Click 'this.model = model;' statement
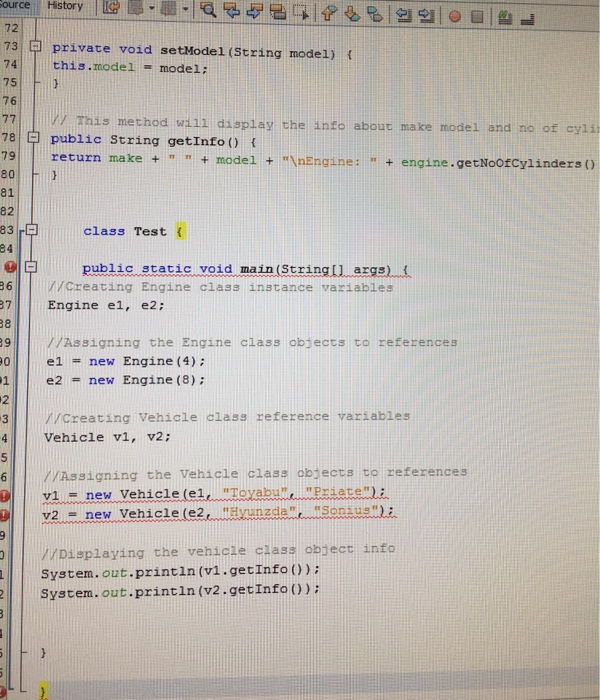Viewport: 600px width, 700px height. (x=130, y=67)
